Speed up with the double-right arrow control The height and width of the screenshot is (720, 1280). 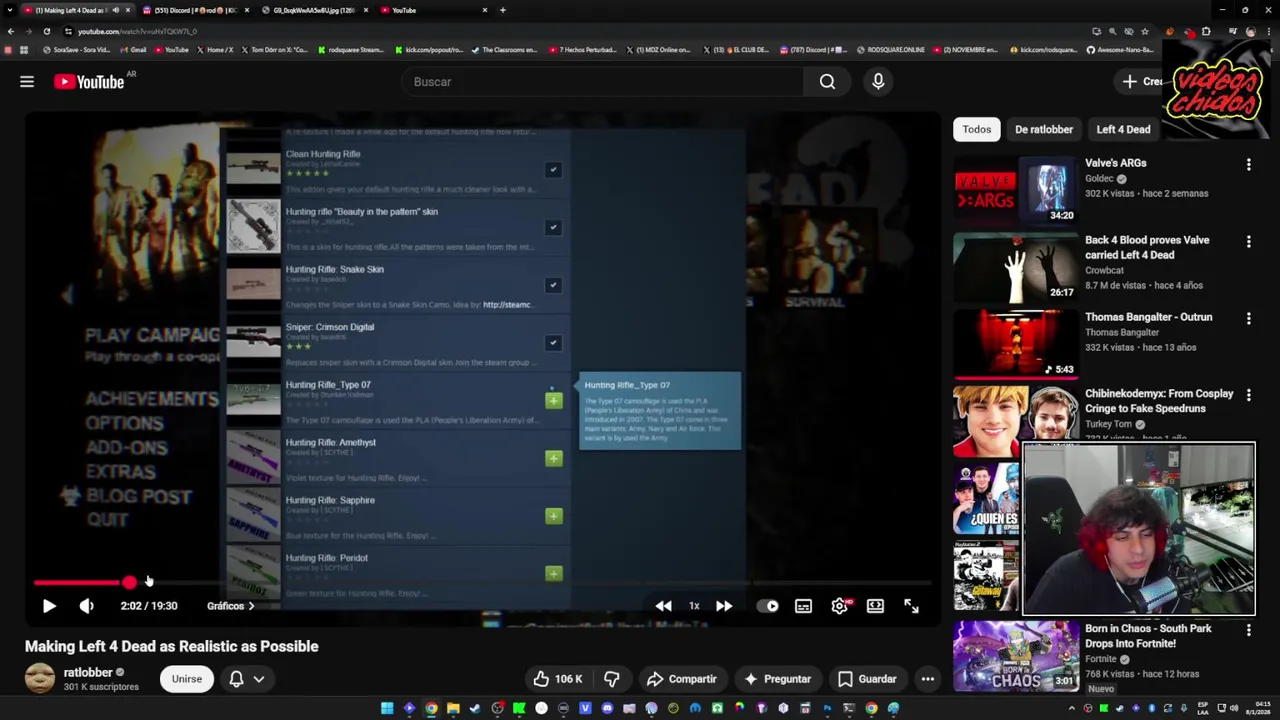[724, 606]
